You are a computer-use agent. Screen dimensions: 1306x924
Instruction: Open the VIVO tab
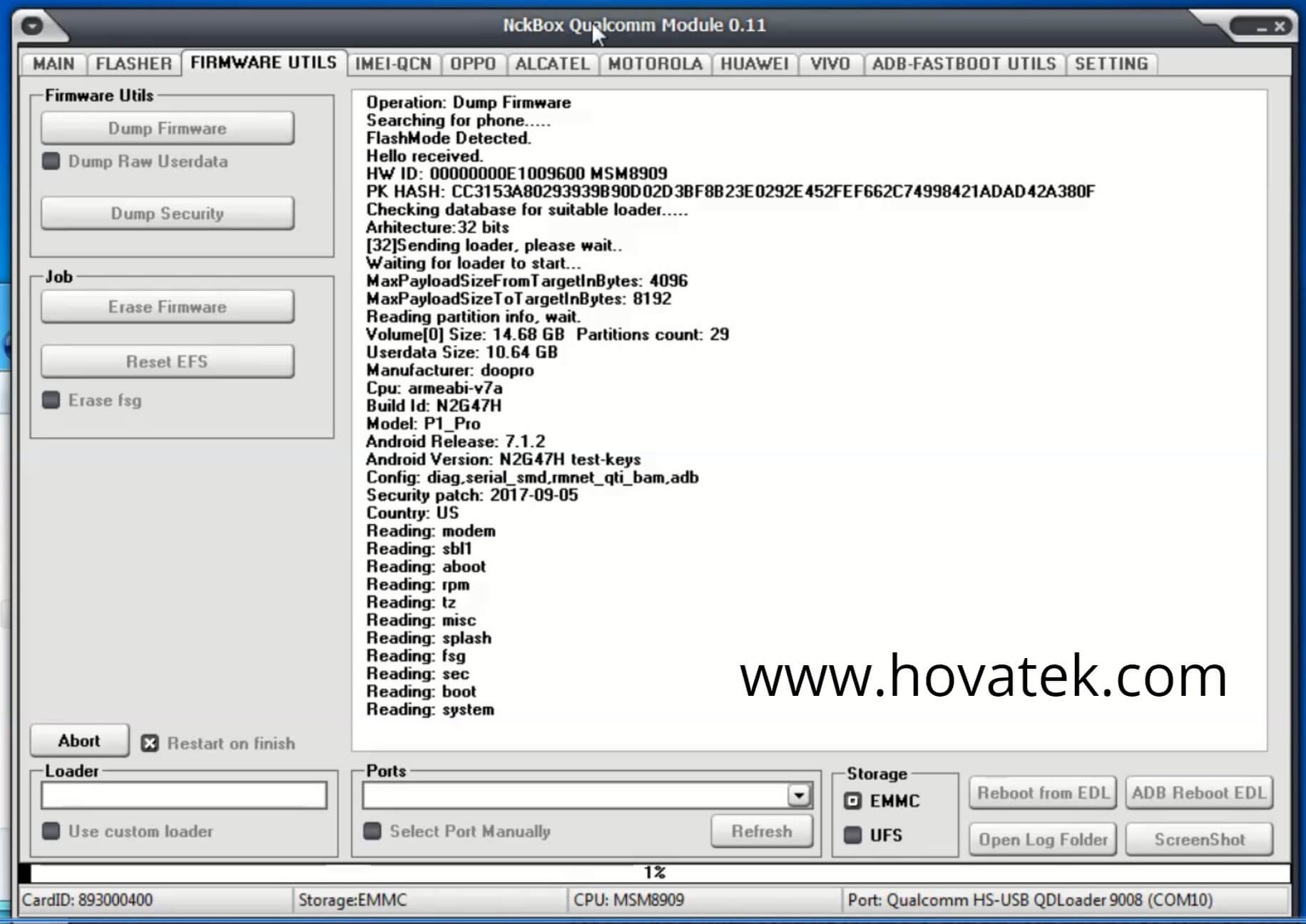(x=830, y=64)
